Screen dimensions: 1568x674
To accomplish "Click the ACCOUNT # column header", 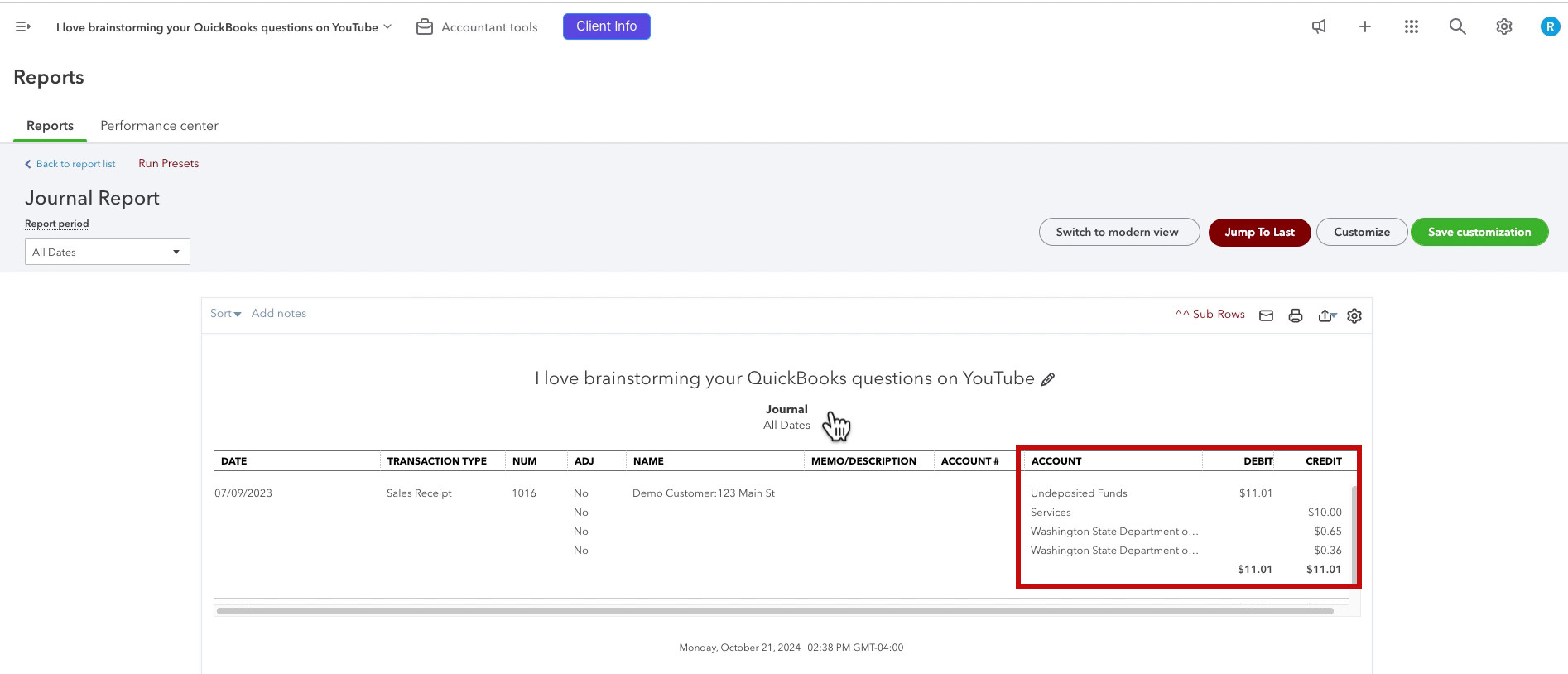I will tap(970, 461).
